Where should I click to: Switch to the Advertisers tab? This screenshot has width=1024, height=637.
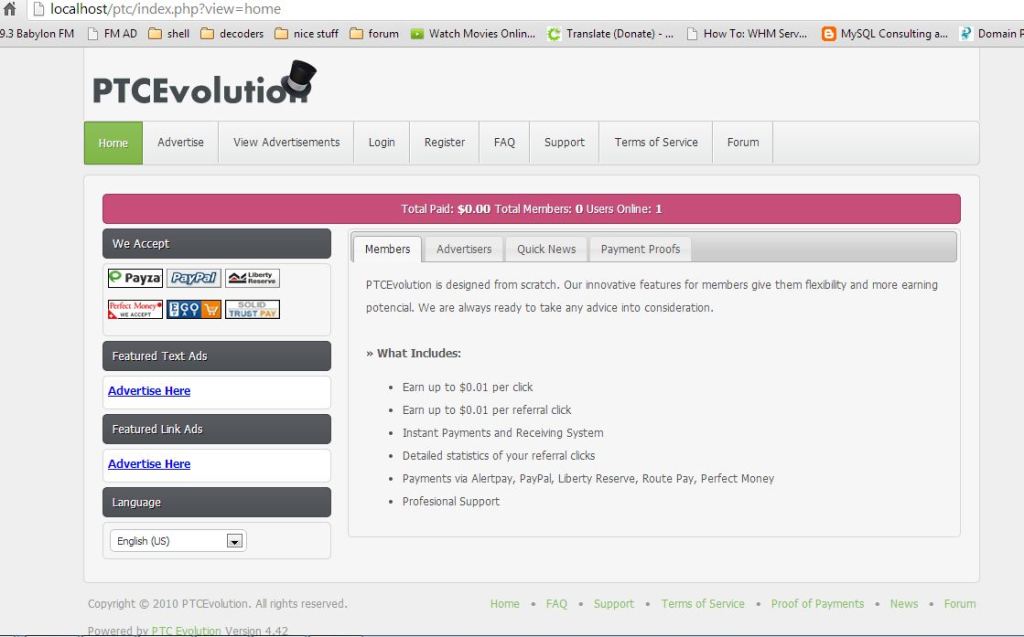pyautogui.click(x=464, y=249)
